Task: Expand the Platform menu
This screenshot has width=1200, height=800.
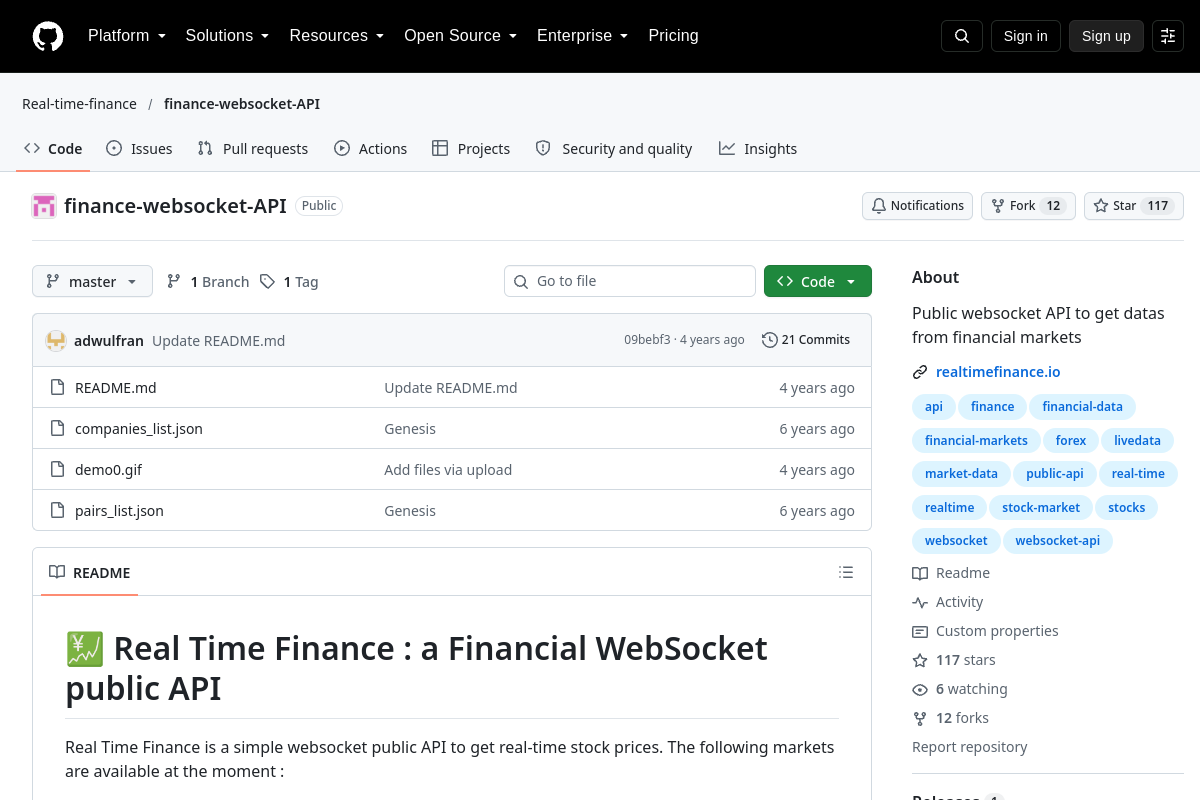Action: pyautogui.click(x=127, y=36)
